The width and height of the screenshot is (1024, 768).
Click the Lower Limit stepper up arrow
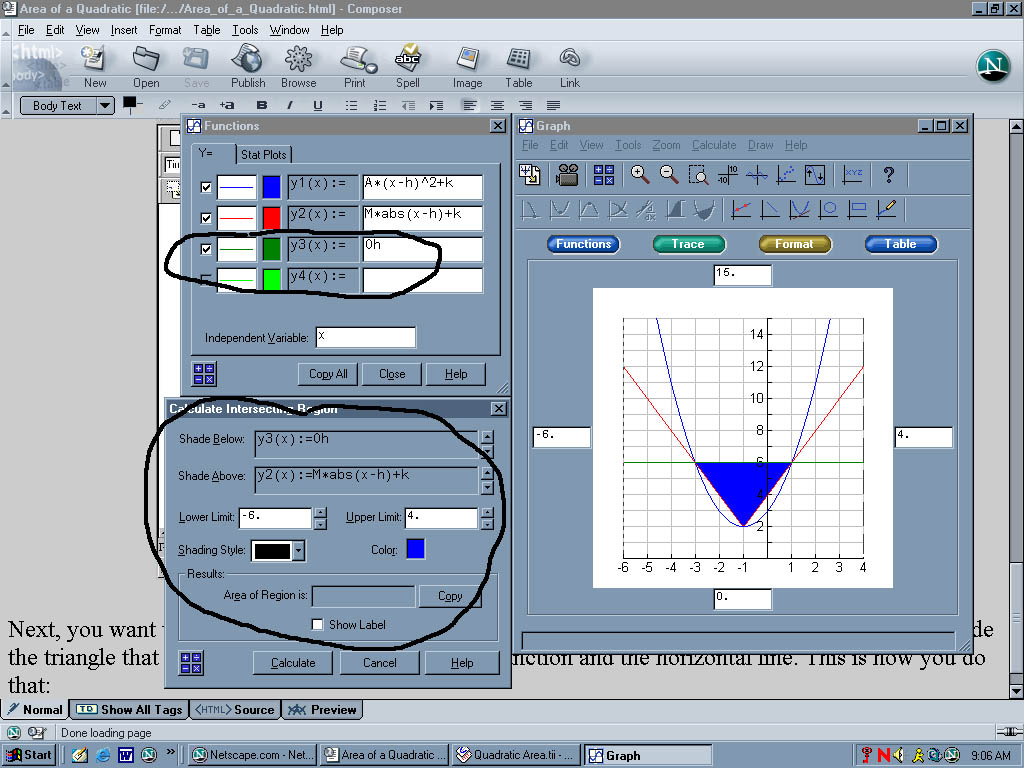point(320,512)
